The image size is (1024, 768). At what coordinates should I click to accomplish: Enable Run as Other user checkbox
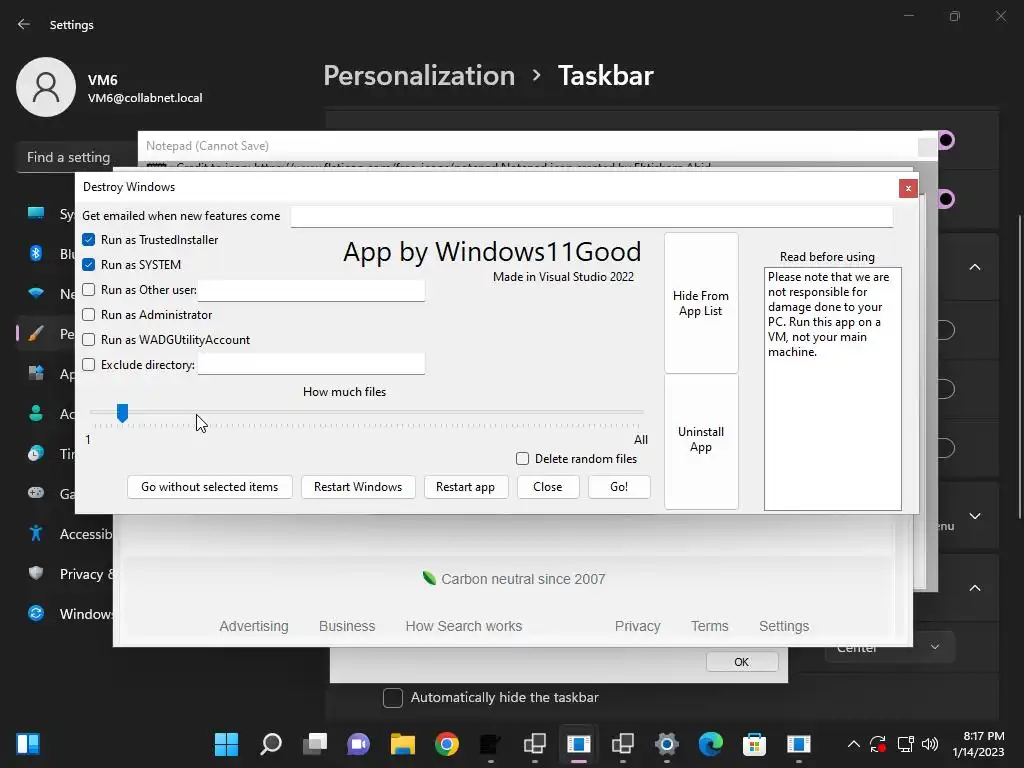(x=89, y=289)
